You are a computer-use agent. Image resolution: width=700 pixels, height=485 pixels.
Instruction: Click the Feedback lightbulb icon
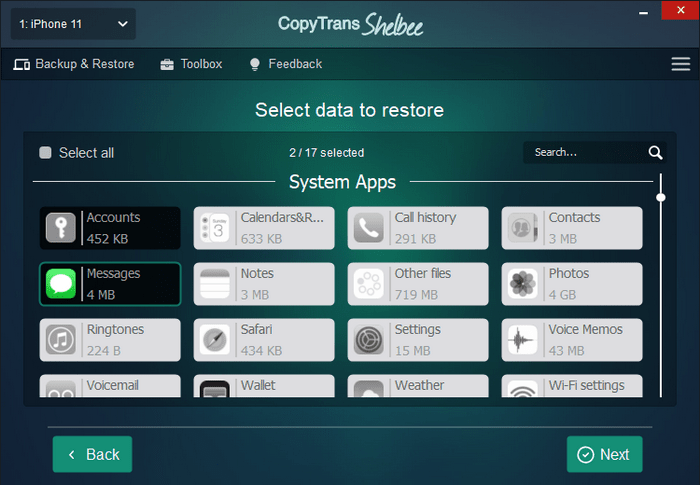pyautogui.click(x=254, y=64)
